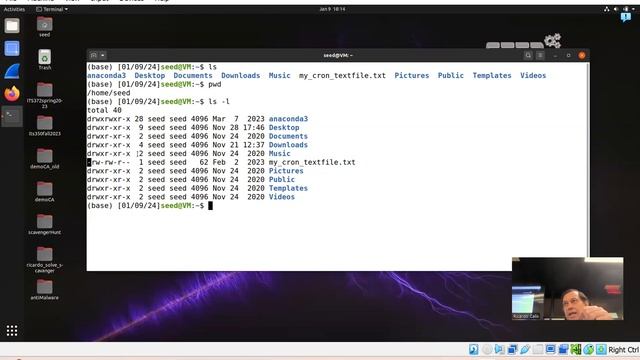Click VirtualBox USB indicator
The image size is (640, 360).
pyautogui.click(x=524, y=349)
